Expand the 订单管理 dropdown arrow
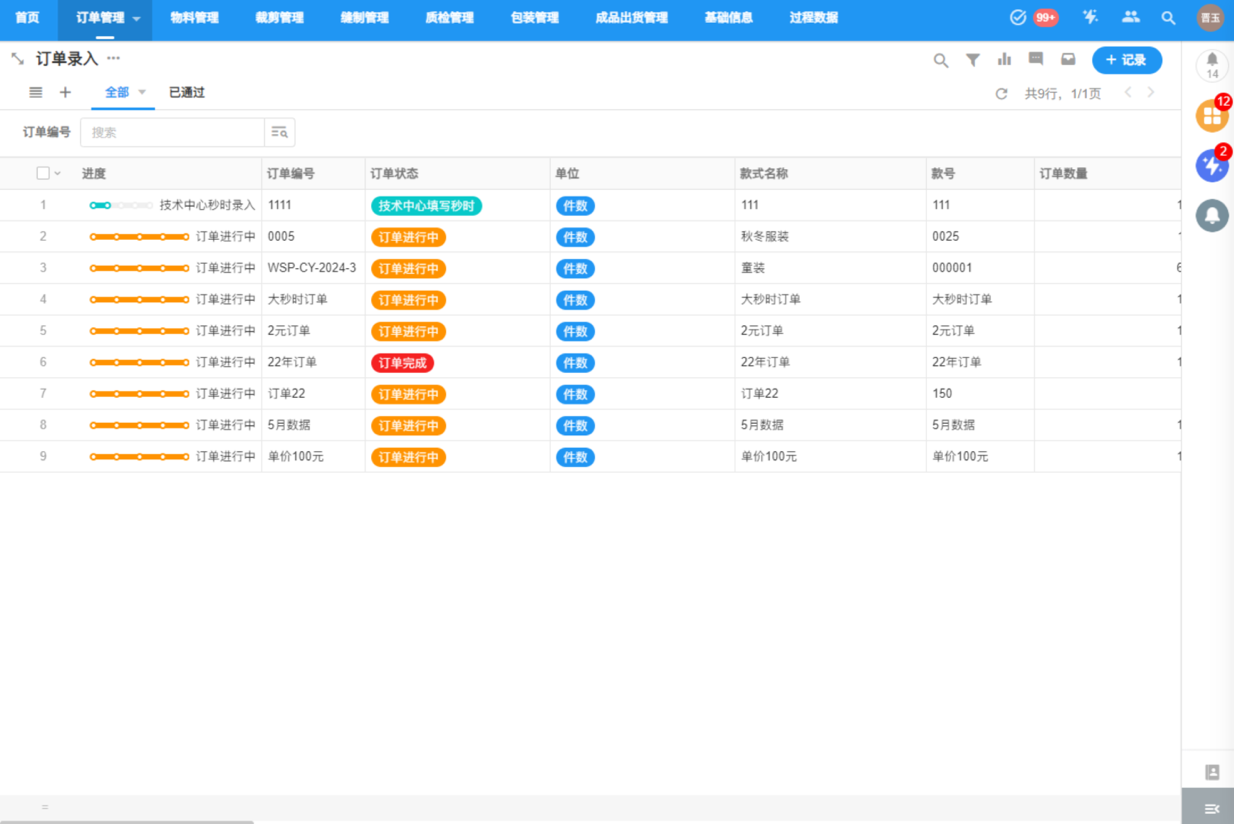The image size is (1234, 824). (x=137, y=19)
